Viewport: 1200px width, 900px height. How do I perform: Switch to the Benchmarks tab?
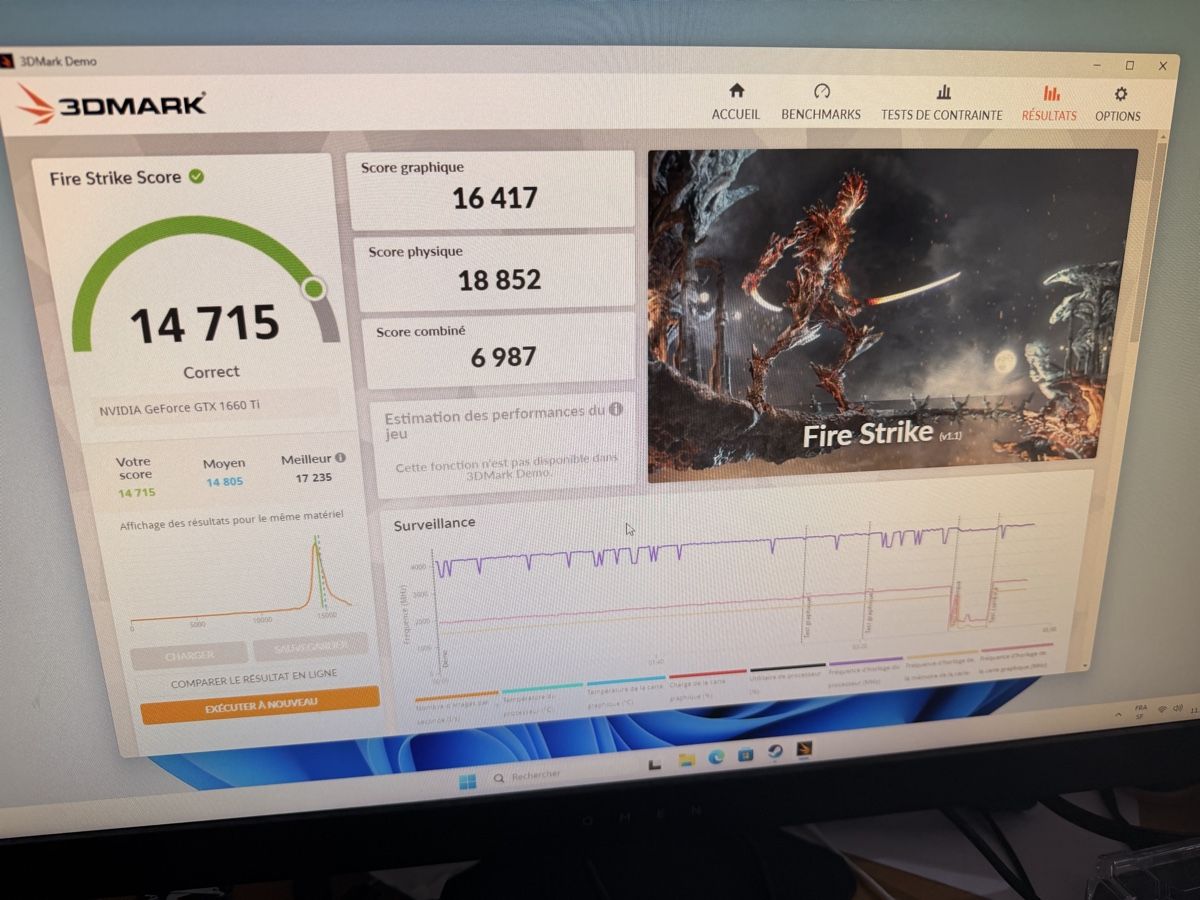click(x=821, y=103)
